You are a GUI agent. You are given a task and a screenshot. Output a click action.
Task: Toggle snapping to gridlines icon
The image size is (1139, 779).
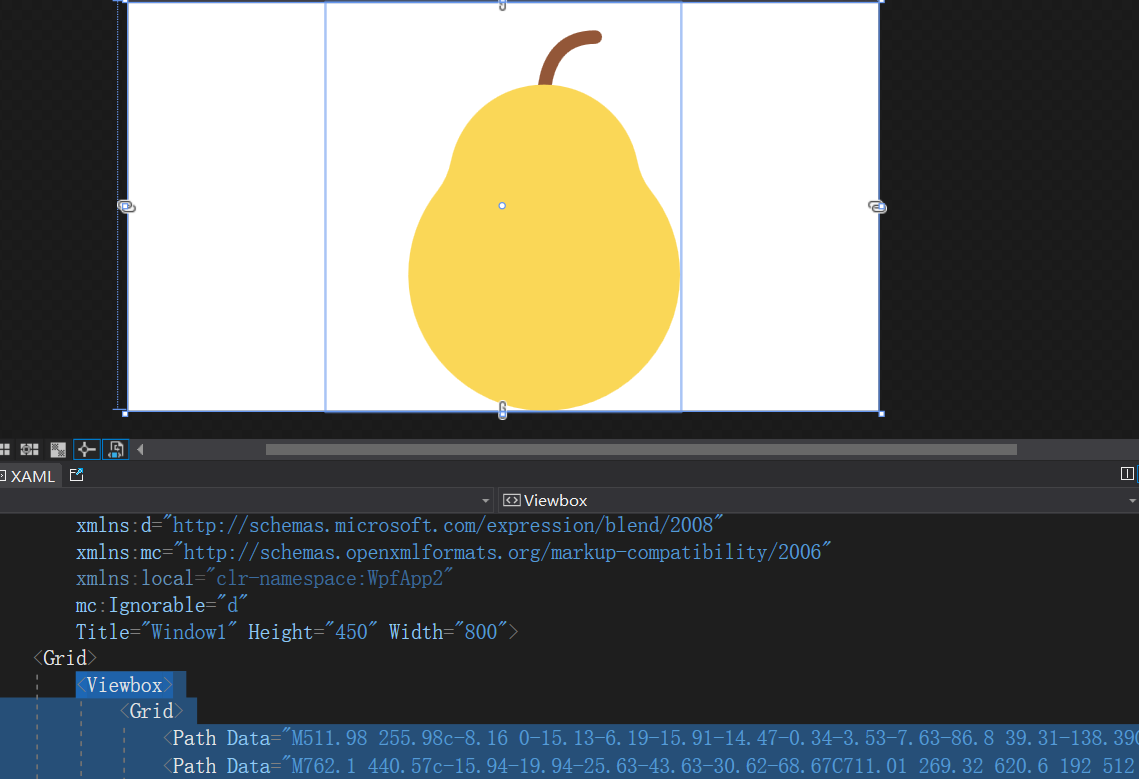tap(29, 450)
